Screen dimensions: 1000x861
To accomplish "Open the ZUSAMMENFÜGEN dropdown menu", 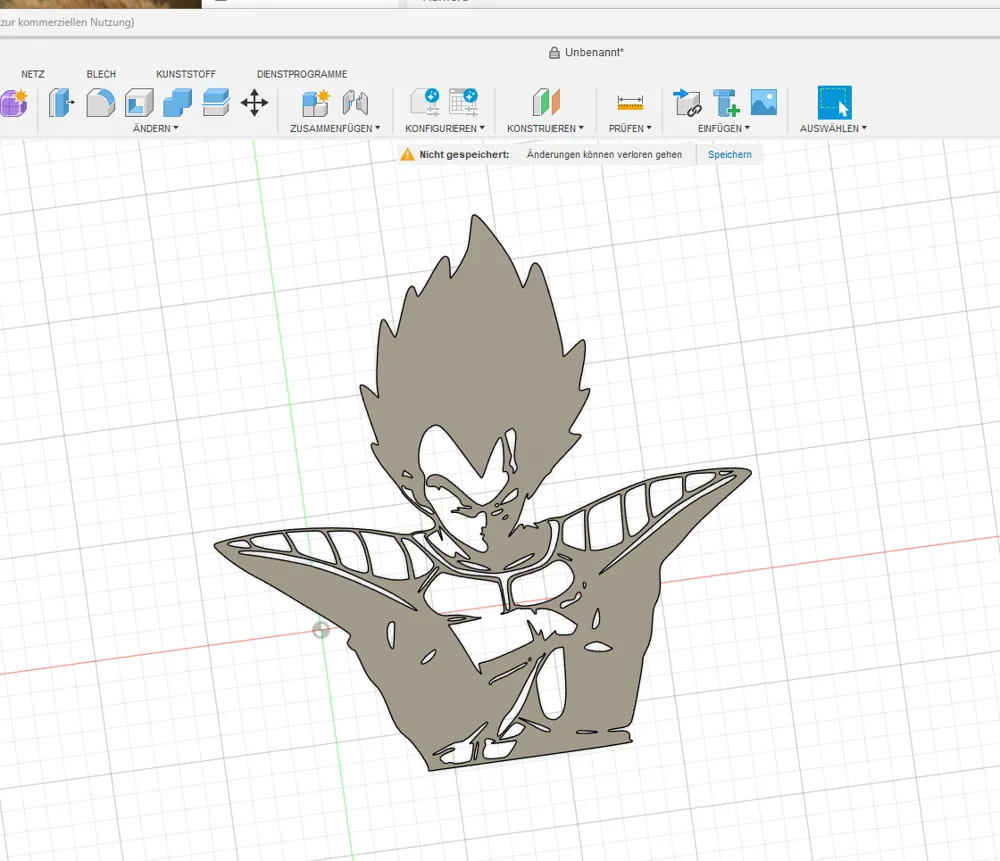I will tap(335, 128).
